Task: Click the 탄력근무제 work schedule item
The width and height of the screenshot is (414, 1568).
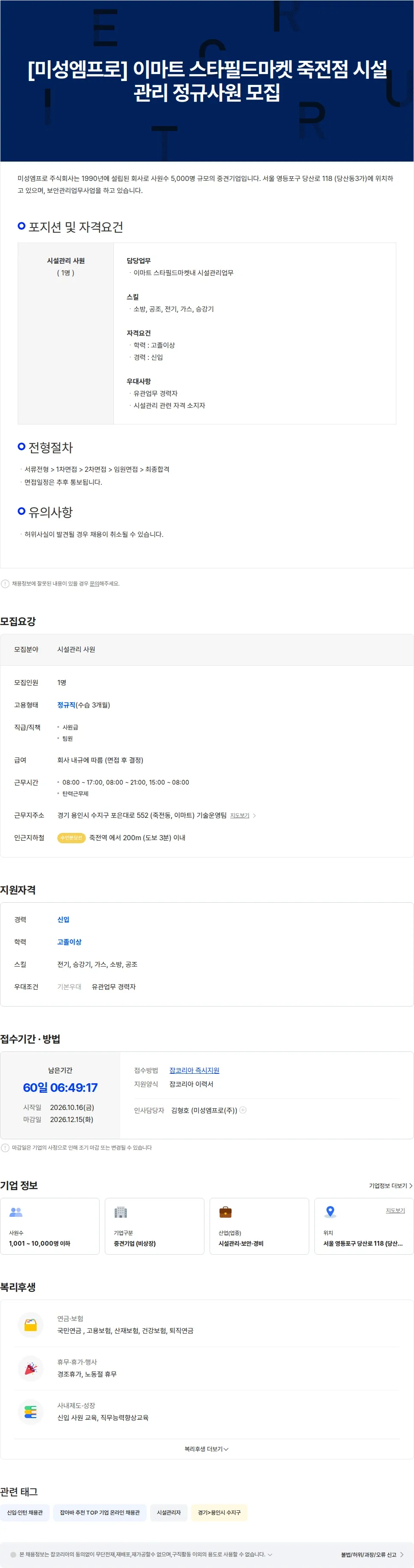Action: pos(75,794)
